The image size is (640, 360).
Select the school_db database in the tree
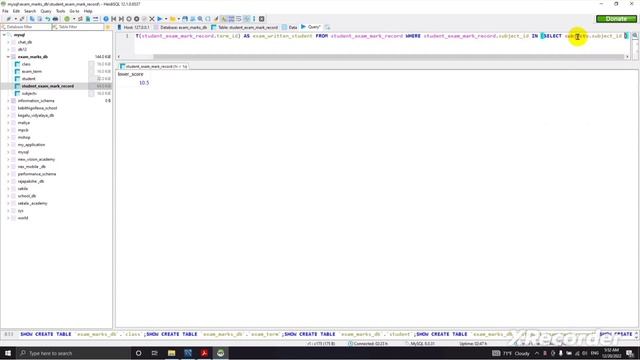click(27, 196)
